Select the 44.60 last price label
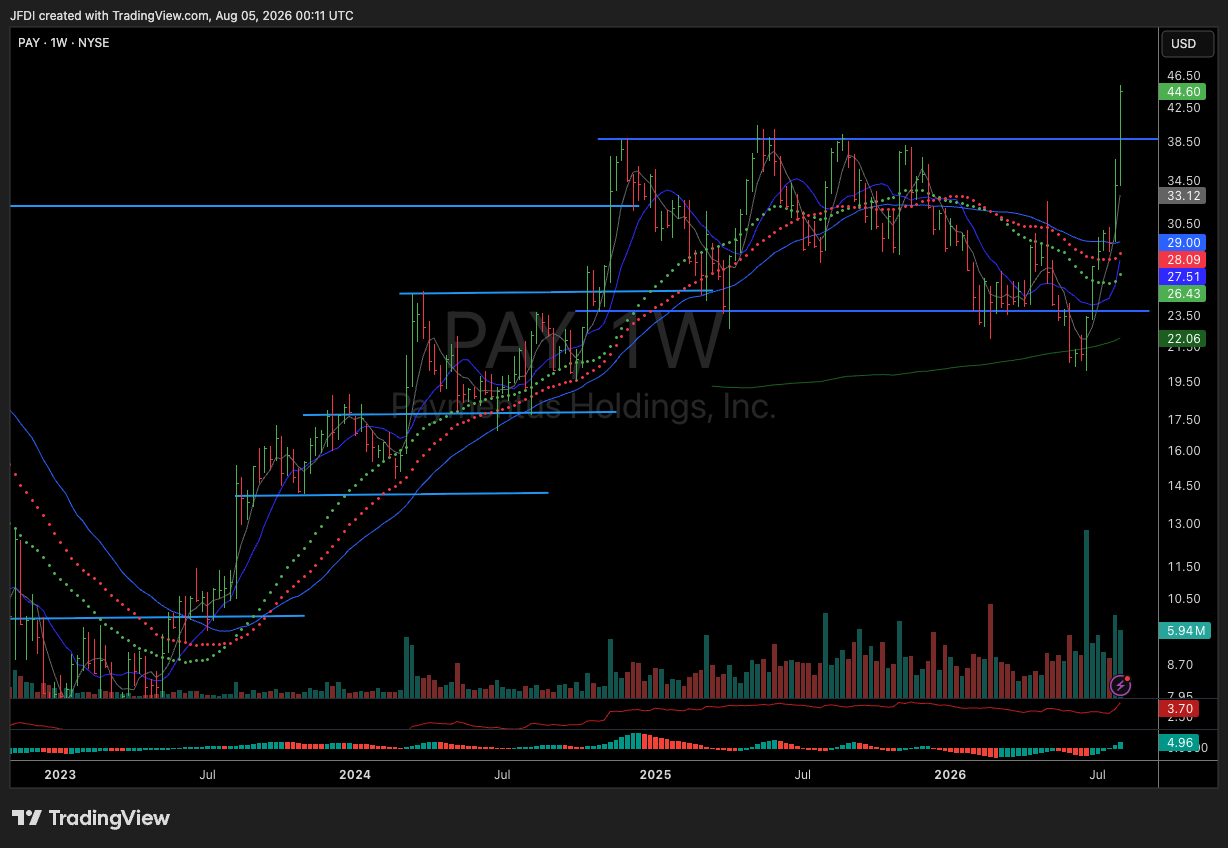Screen dimensions: 1228x848 click(1183, 91)
